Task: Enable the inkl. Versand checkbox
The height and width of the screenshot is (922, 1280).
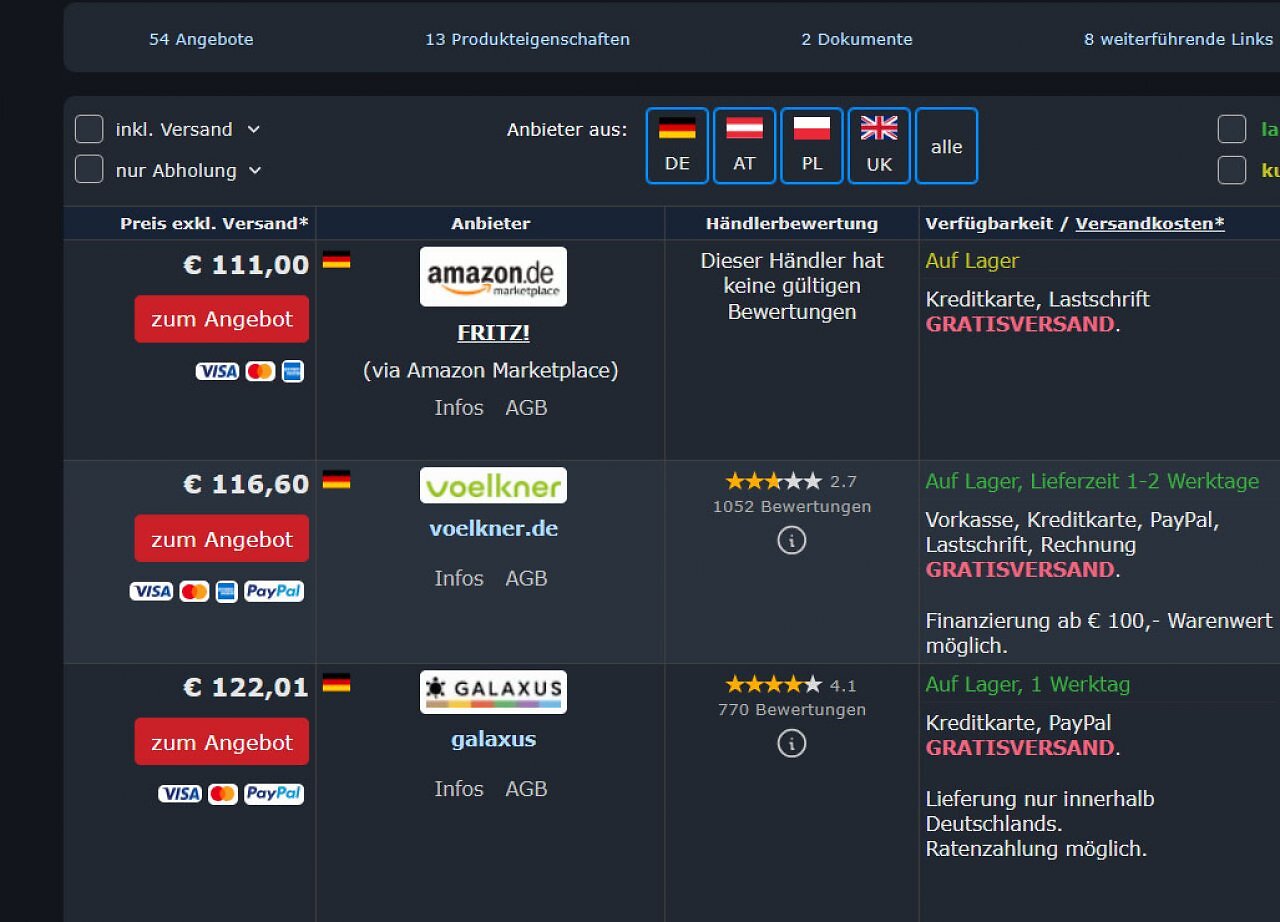Action: coord(89,129)
